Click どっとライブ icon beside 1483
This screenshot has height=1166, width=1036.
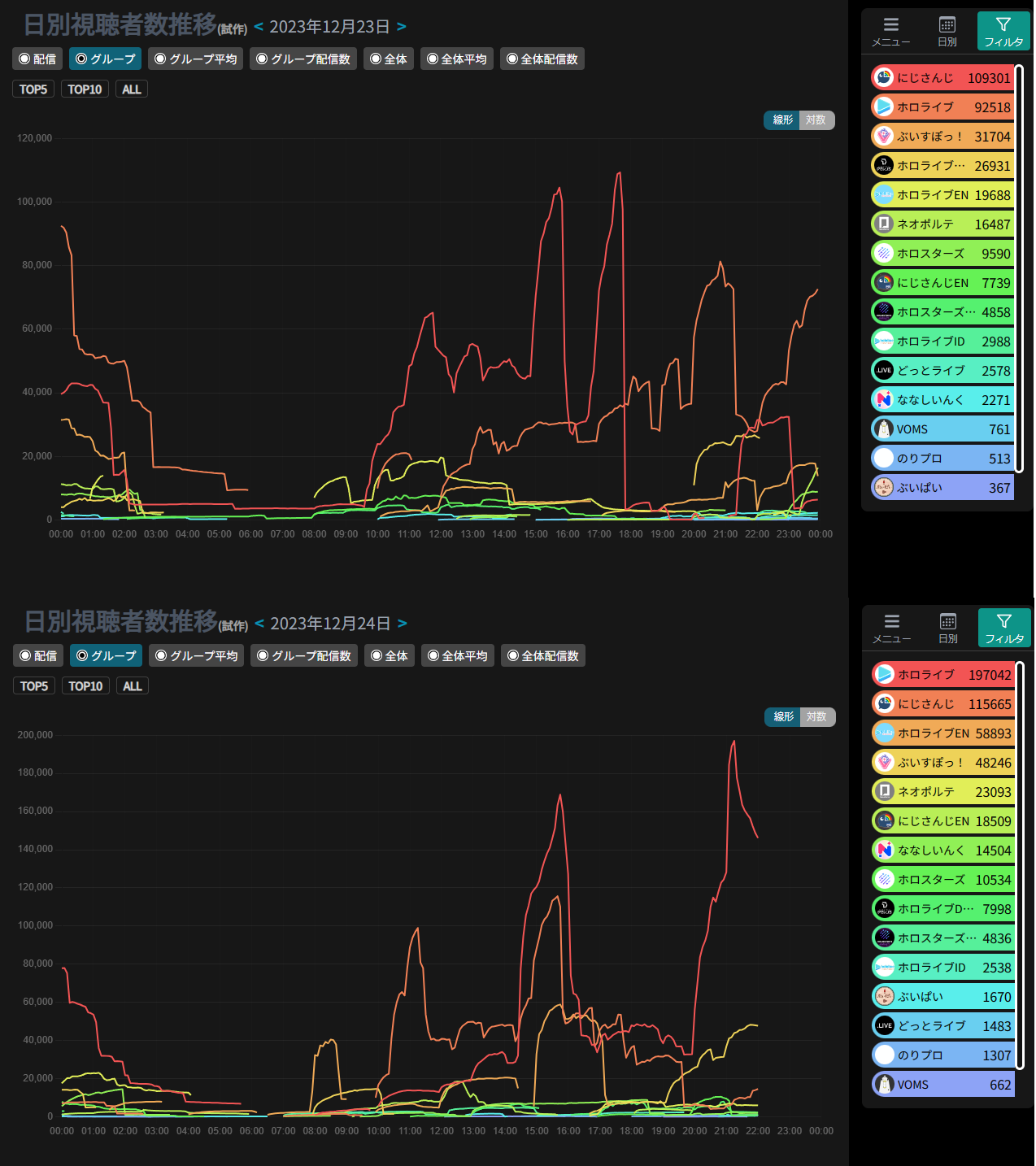(885, 1025)
